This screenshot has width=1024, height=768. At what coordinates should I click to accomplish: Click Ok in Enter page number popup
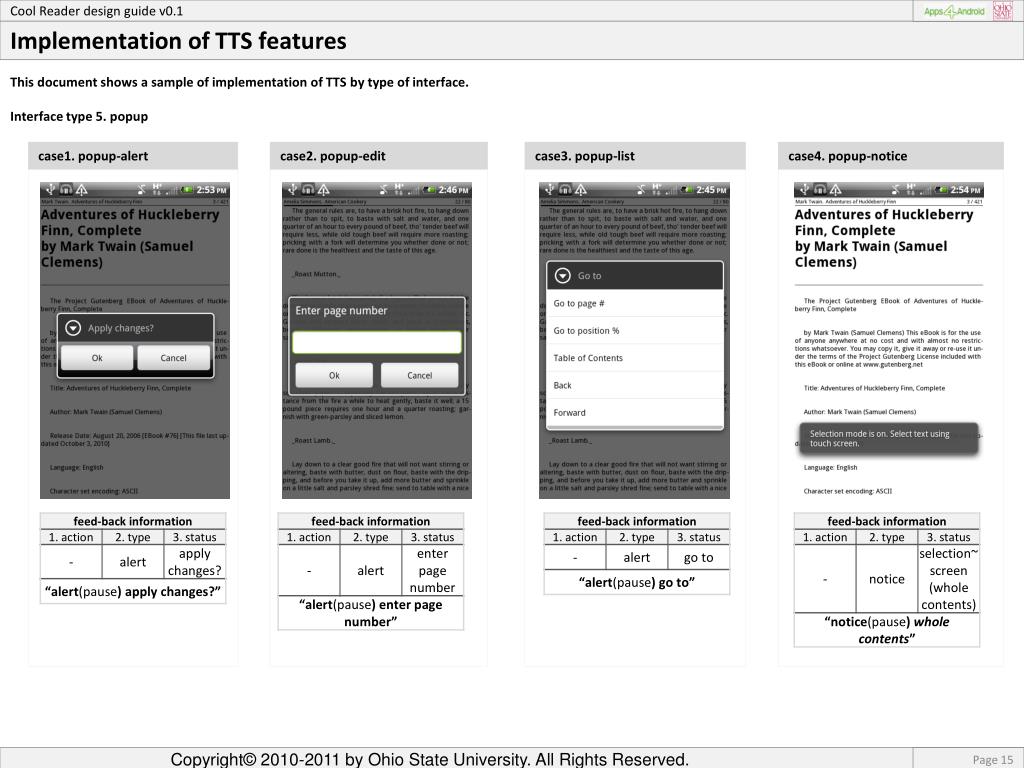334,376
